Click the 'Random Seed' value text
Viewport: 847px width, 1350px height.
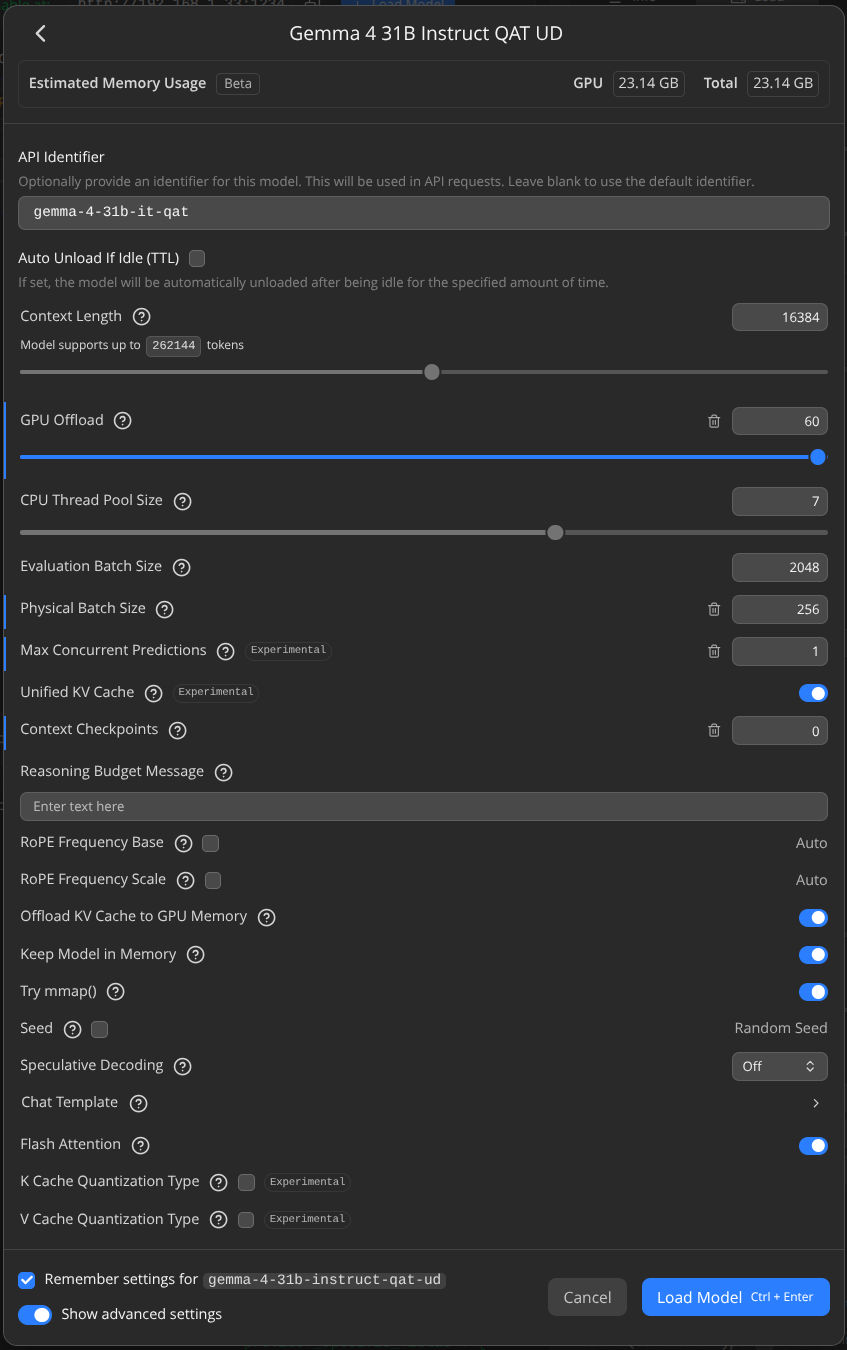click(x=781, y=1029)
